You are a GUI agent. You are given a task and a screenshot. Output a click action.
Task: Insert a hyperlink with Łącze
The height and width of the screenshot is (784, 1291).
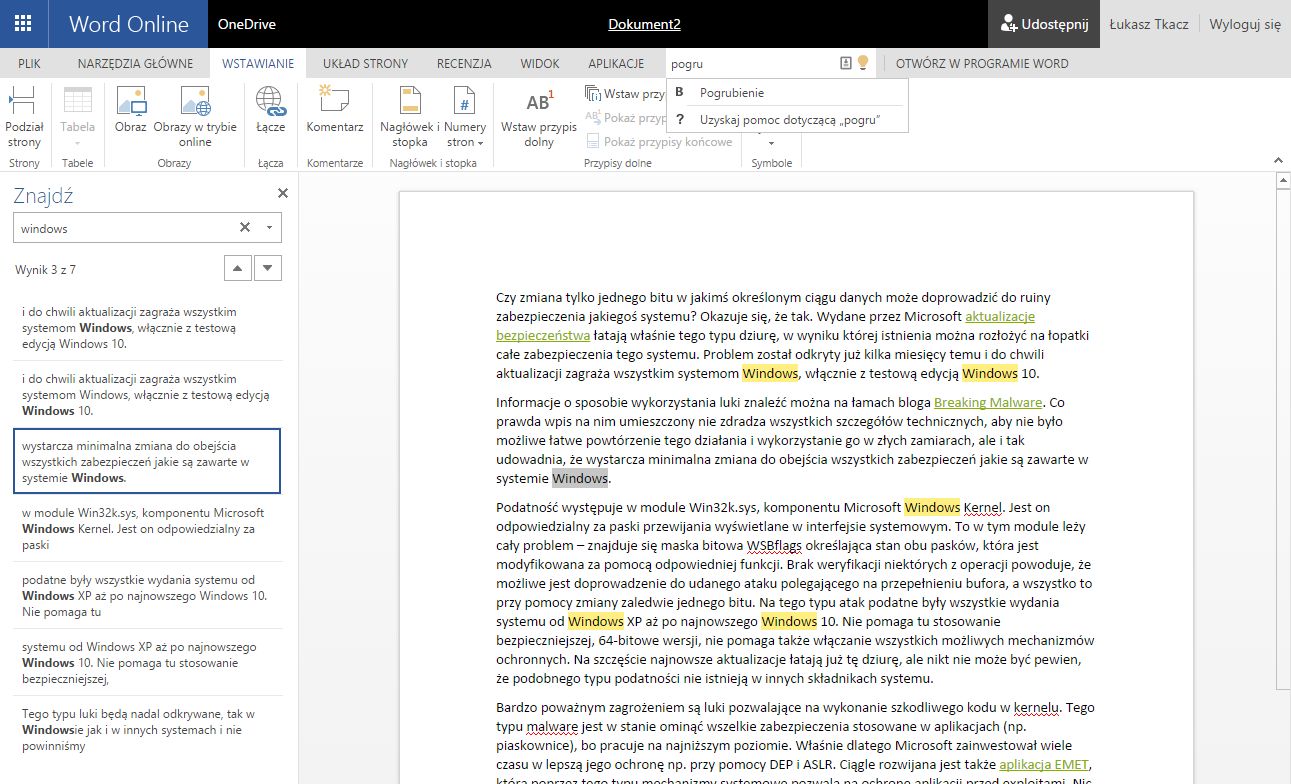[270, 111]
